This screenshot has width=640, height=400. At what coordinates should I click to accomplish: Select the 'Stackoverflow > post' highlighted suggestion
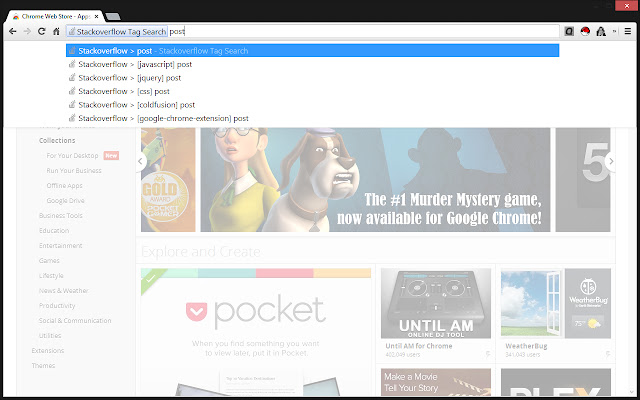coord(313,51)
